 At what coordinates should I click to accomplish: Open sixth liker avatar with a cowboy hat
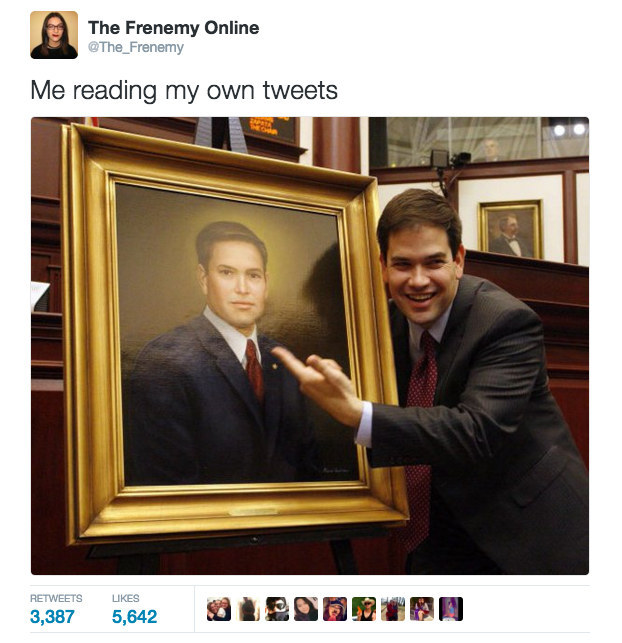coord(364,609)
